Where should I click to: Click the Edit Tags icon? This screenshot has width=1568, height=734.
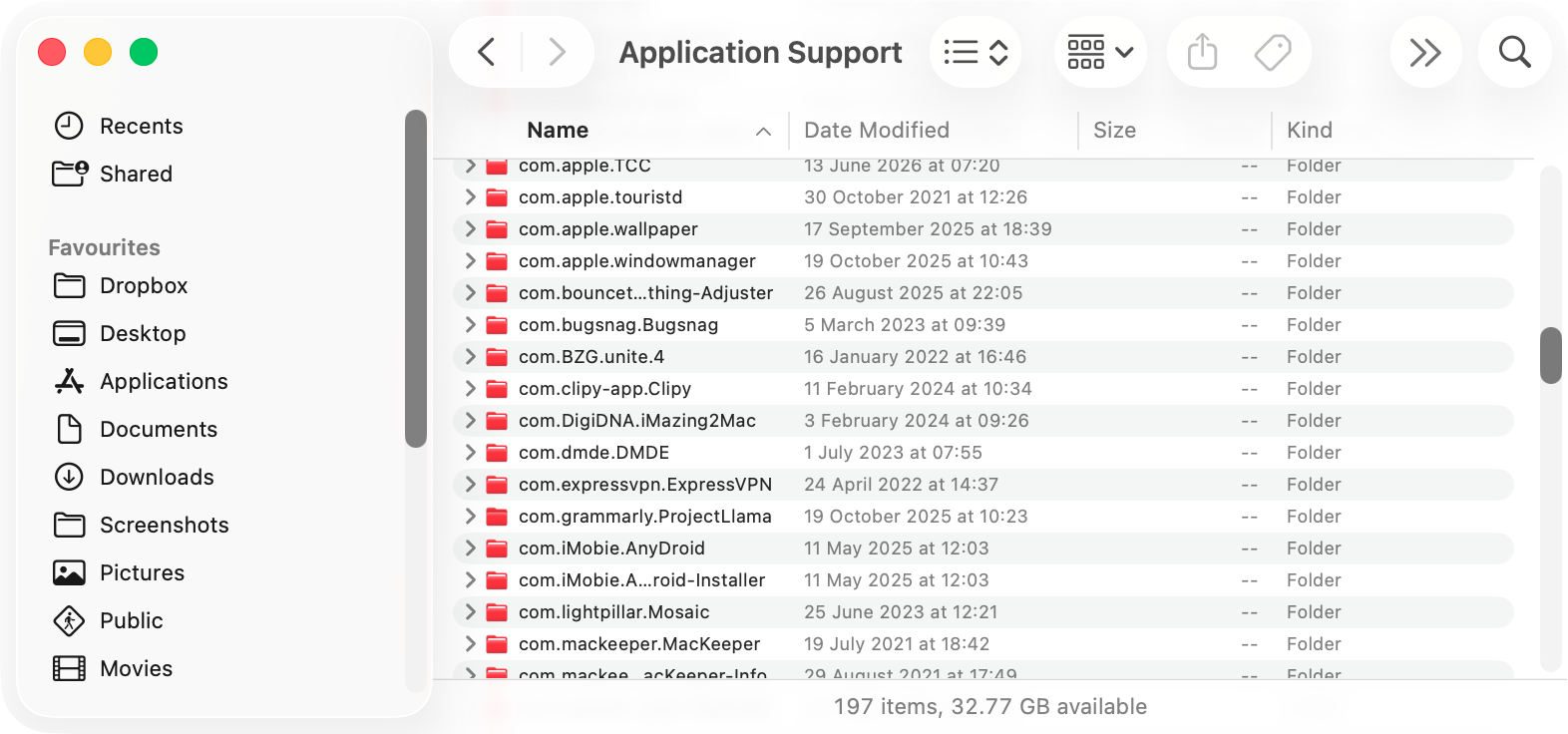coord(1272,52)
